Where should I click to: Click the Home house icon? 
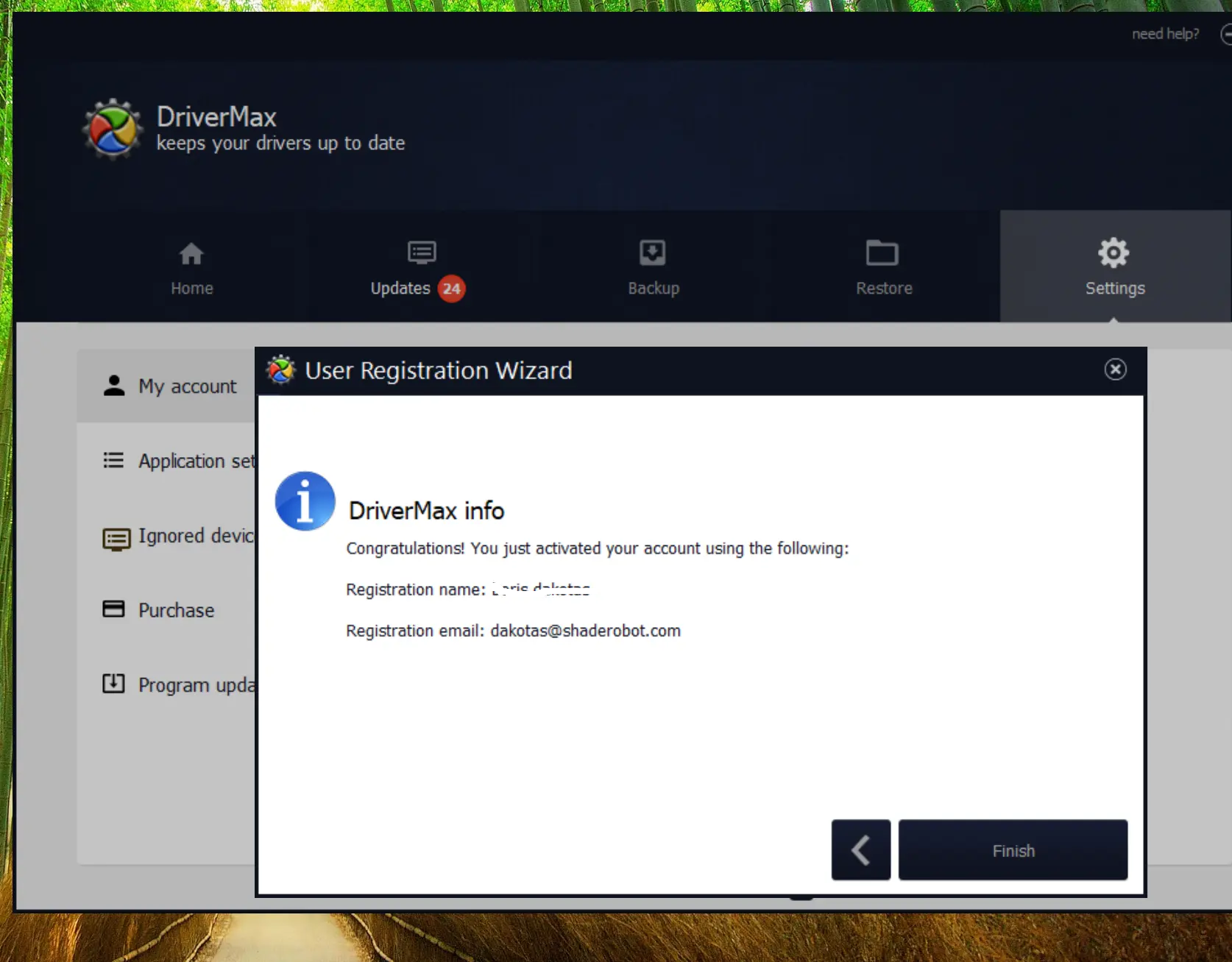coord(191,254)
